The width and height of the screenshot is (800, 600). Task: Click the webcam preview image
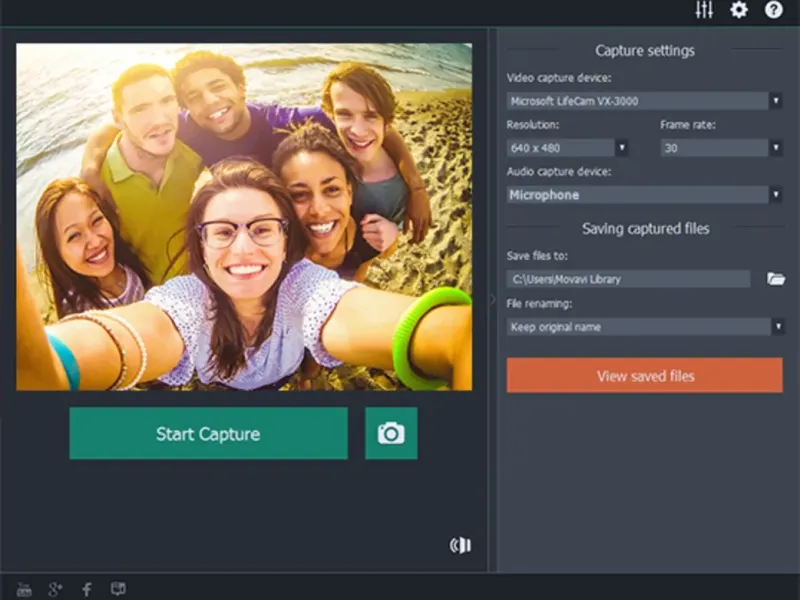[x=244, y=216]
